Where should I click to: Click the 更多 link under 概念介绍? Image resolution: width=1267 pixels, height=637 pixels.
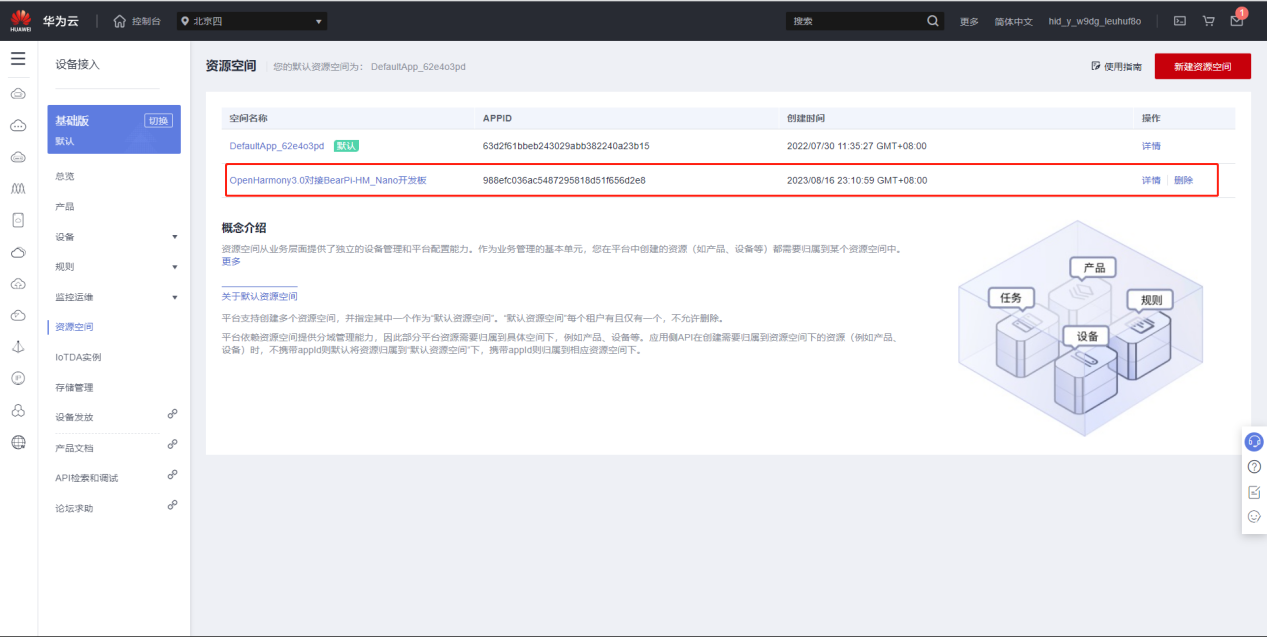(x=231, y=261)
